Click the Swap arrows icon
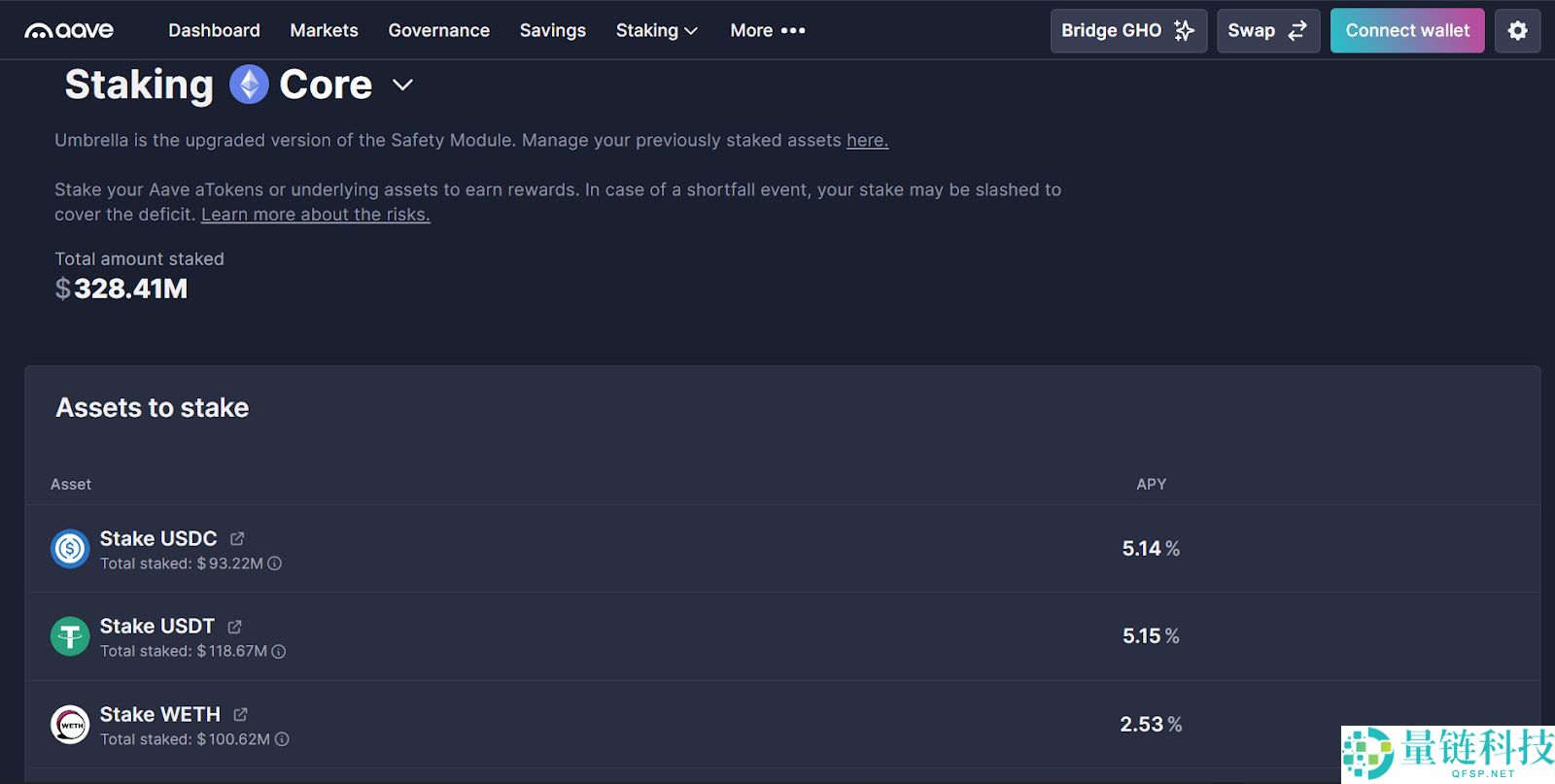The image size is (1555, 784). coord(1297,30)
